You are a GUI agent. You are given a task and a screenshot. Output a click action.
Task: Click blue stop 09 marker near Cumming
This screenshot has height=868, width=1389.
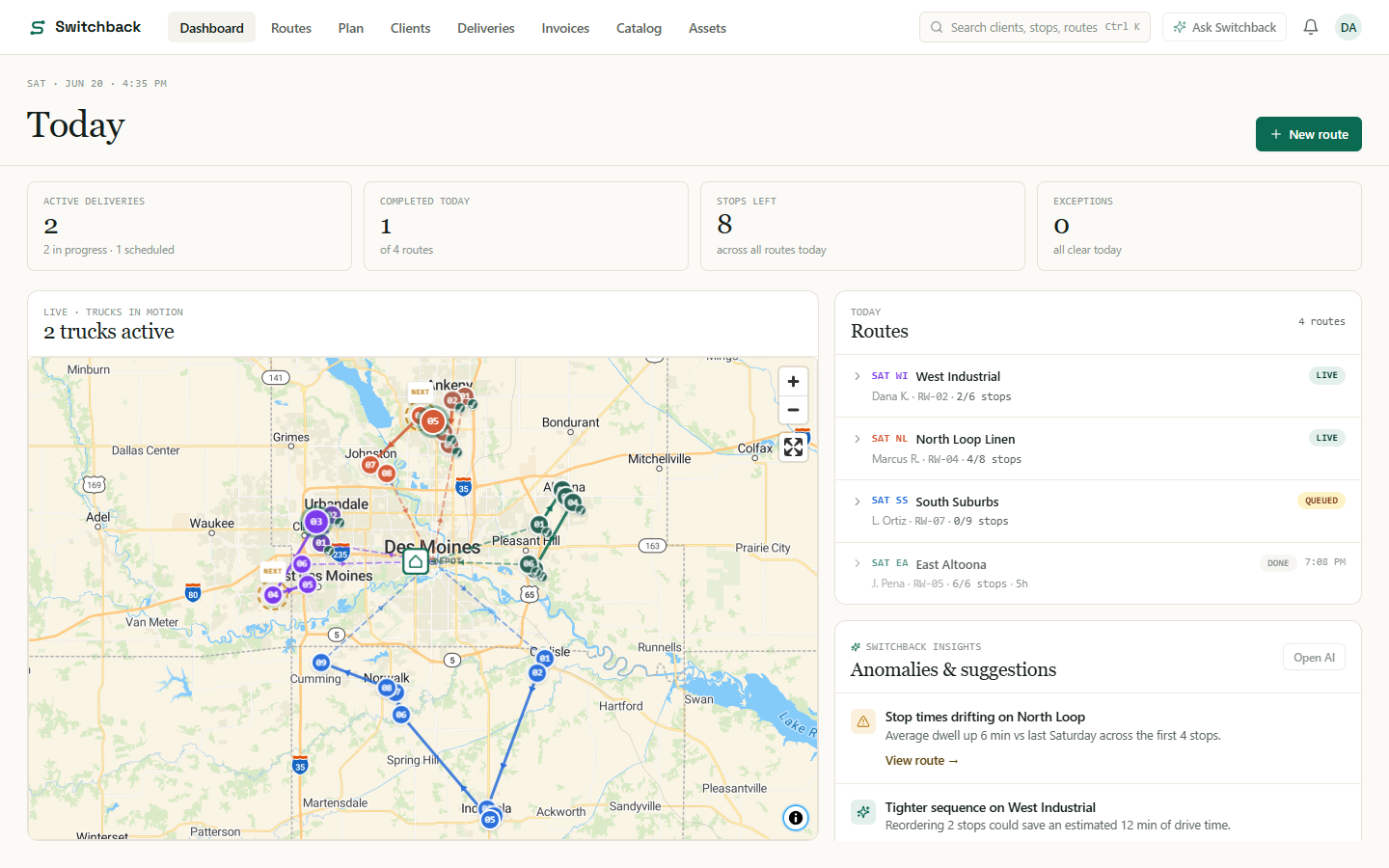pos(321,663)
